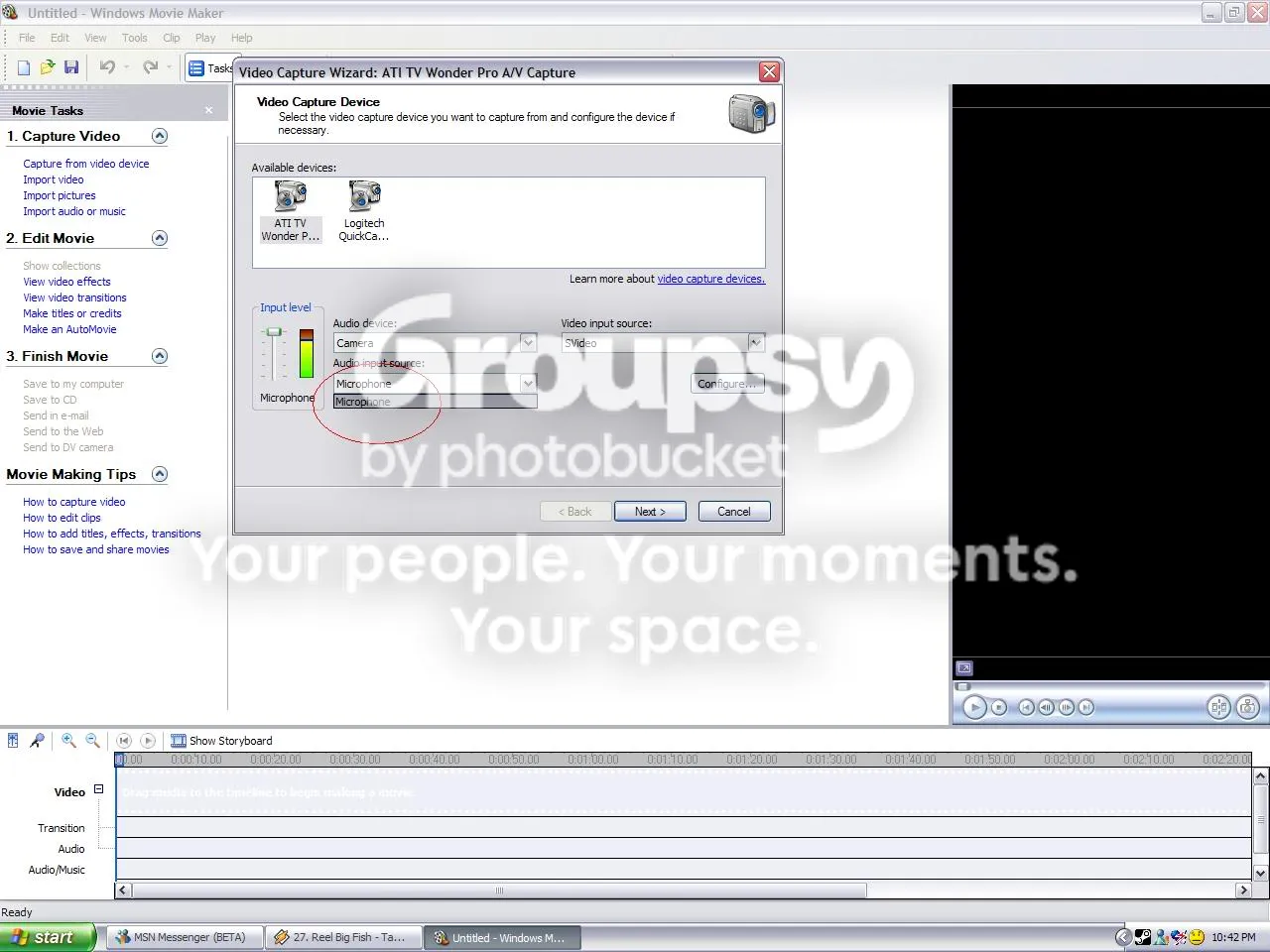This screenshot has width=1270, height=952.
Task: Select Microphone in the dropdown list
Action: [x=436, y=402]
